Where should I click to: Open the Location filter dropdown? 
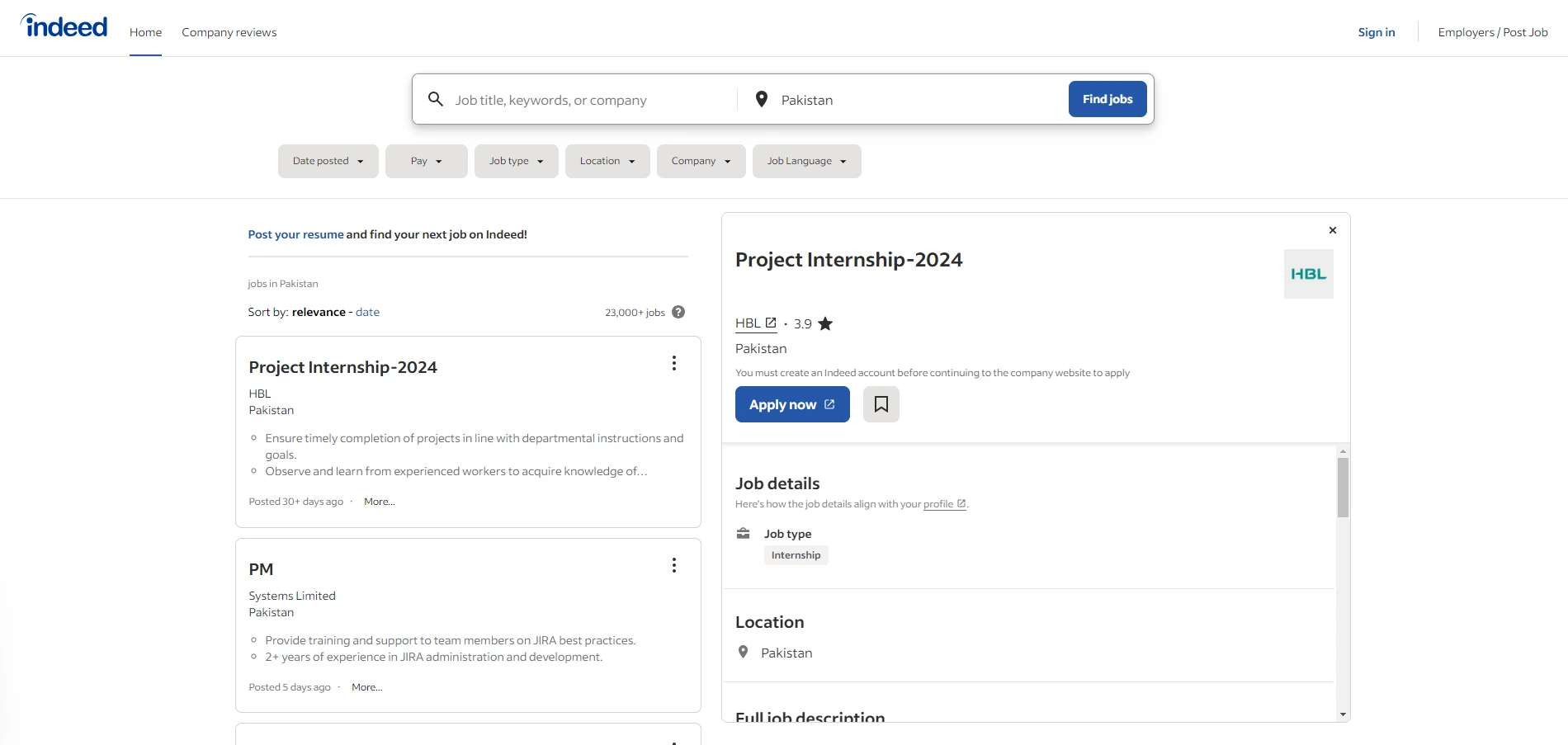coord(607,161)
